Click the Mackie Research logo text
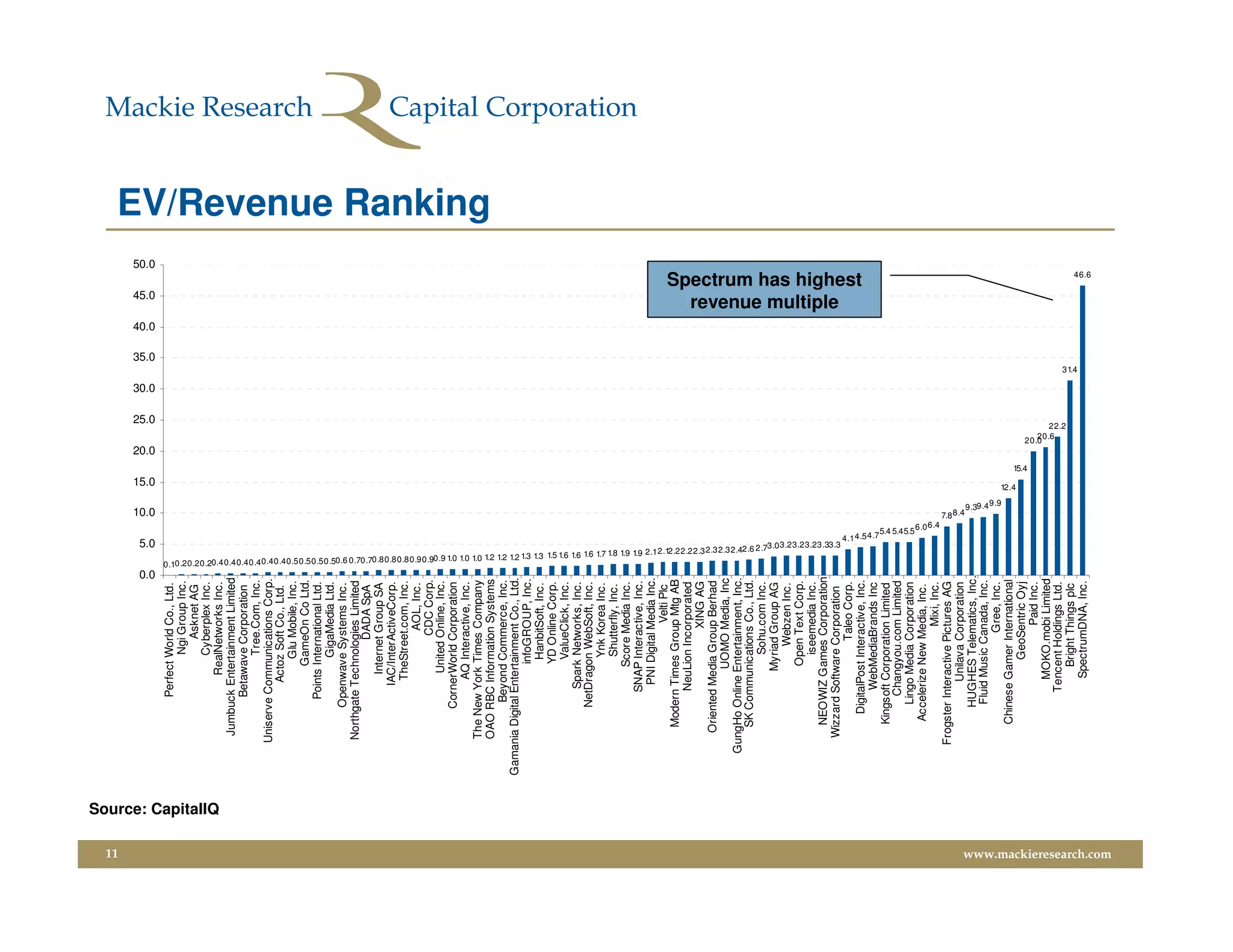The height and width of the screenshot is (952, 1233). (x=208, y=108)
